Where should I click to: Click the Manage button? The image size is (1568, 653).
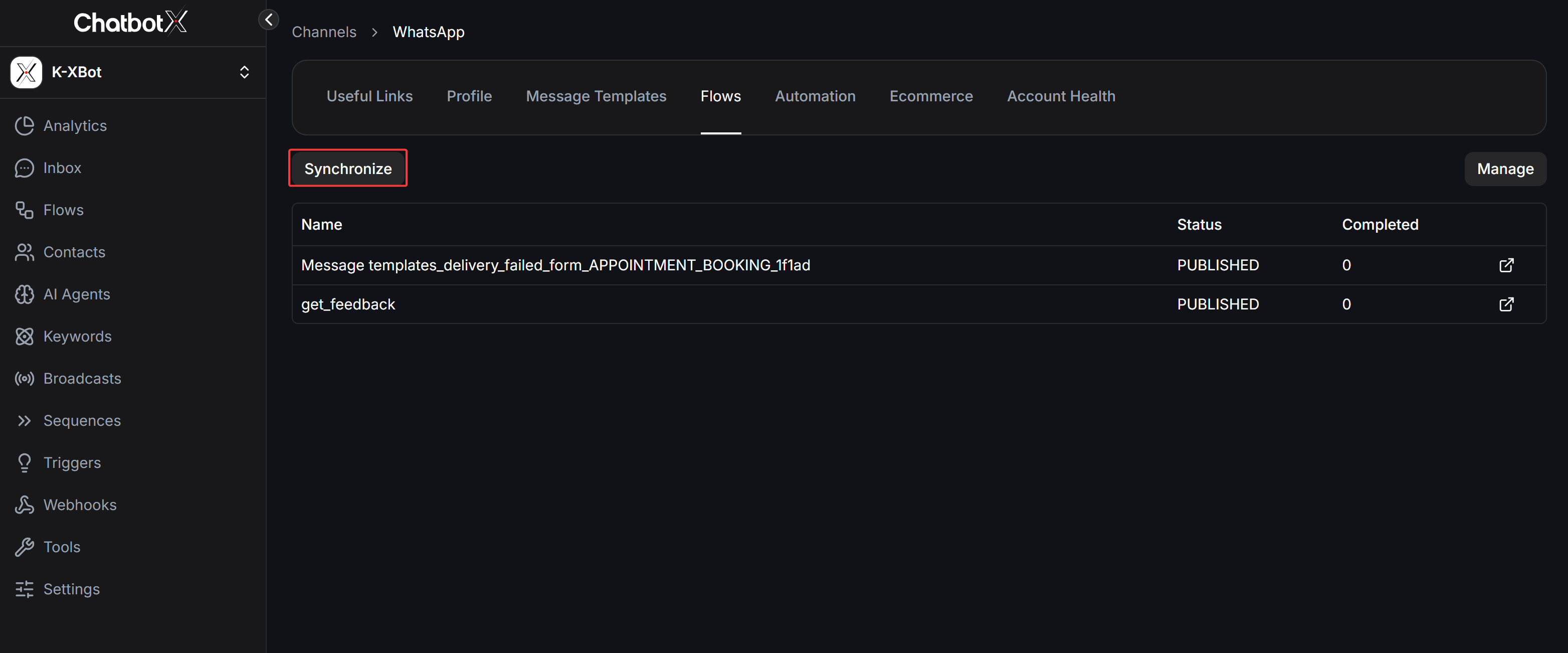pyautogui.click(x=1505, y=169)
